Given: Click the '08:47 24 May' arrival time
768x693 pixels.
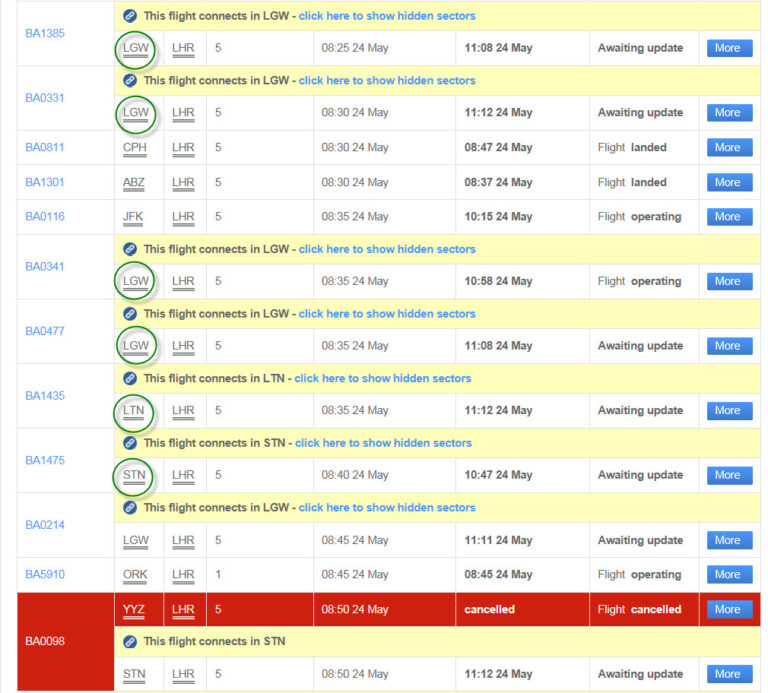Looking at the screenshot, I should [x=498, y=147].
